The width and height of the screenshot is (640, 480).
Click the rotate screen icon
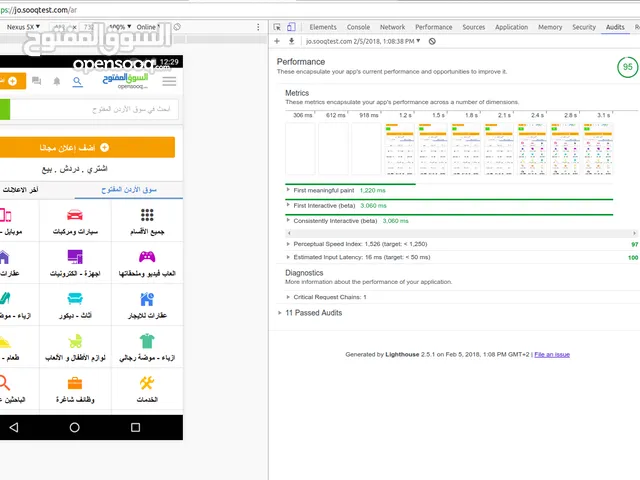pyautogui.click(x=177, y=27)
